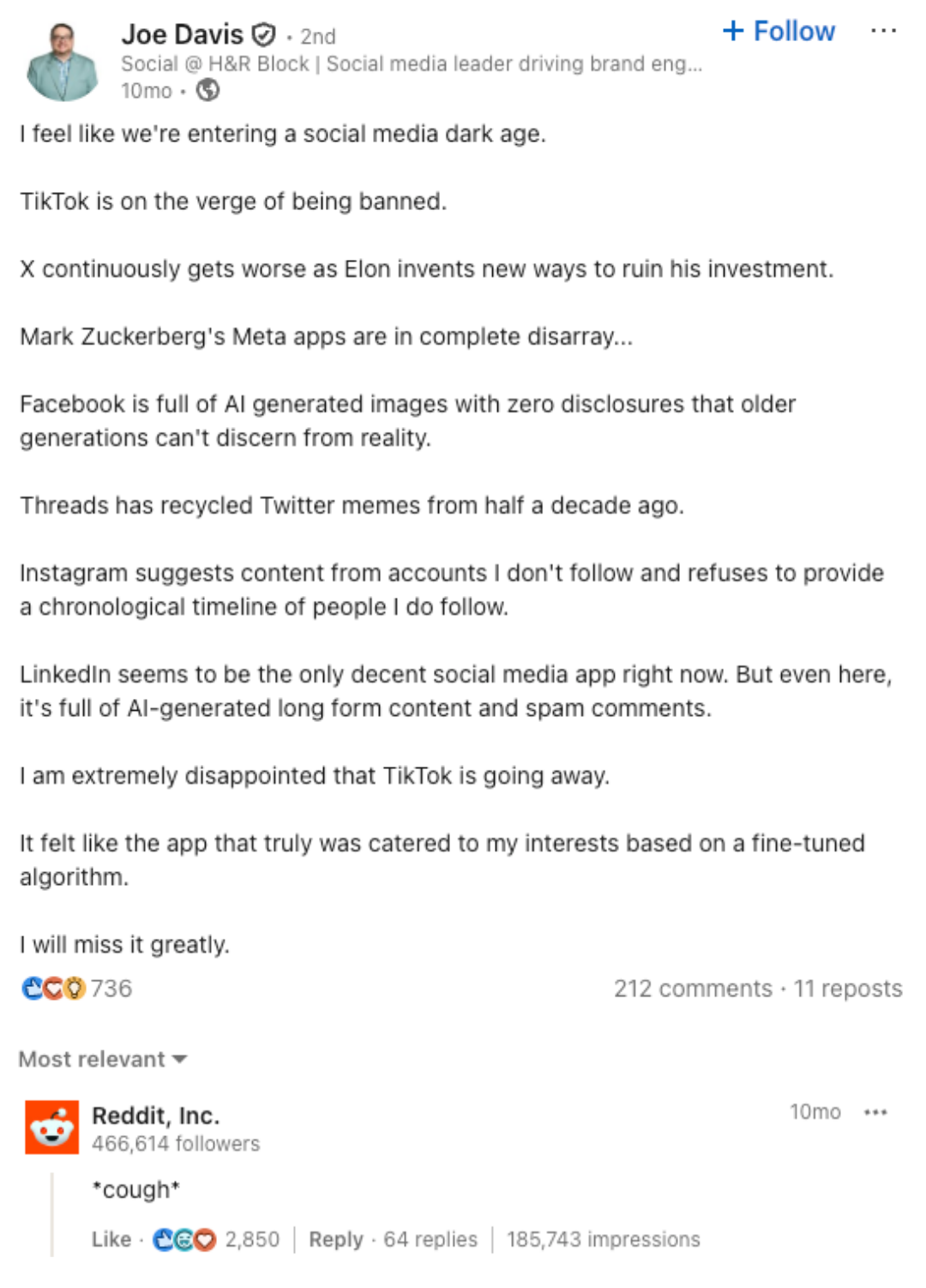Image resolution: width=926 pixels, height=1288 pixels.
Task: Open the 736 reactions count
Action: [x=111, y=988]
